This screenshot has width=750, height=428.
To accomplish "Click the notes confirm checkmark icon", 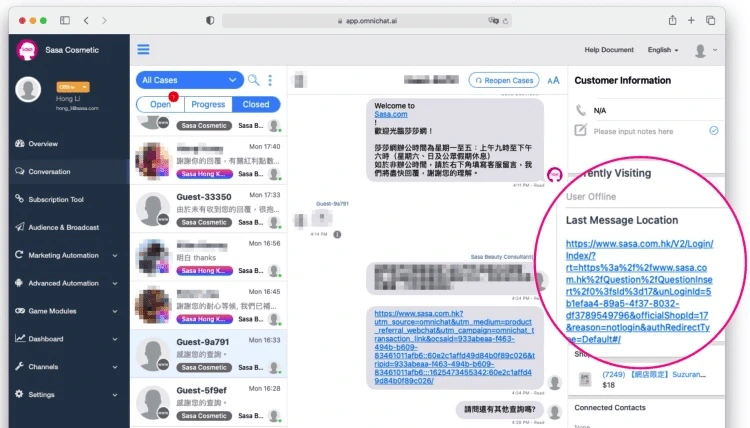I will coord(714,131).
